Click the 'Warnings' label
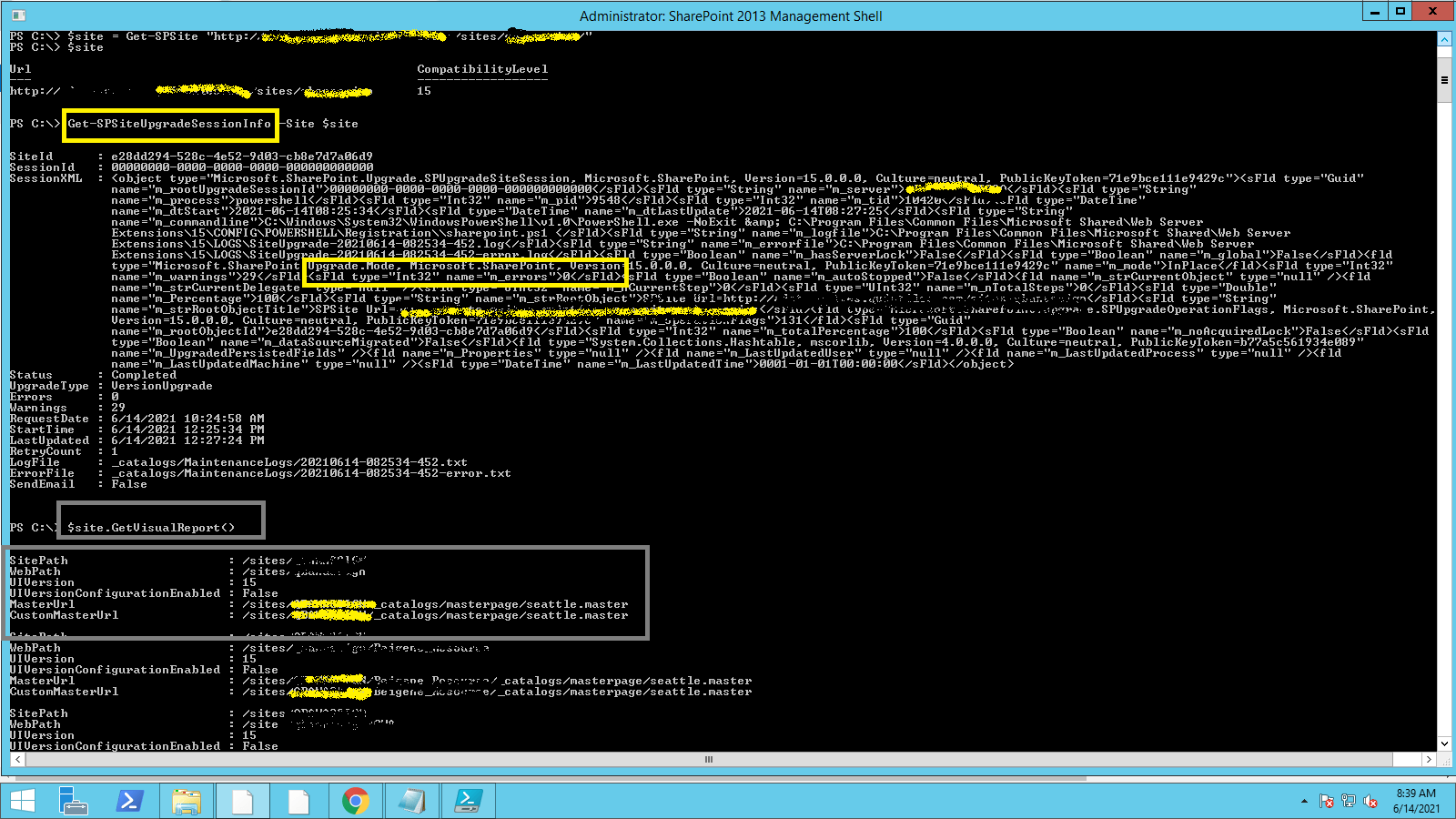 click(38, 408)
